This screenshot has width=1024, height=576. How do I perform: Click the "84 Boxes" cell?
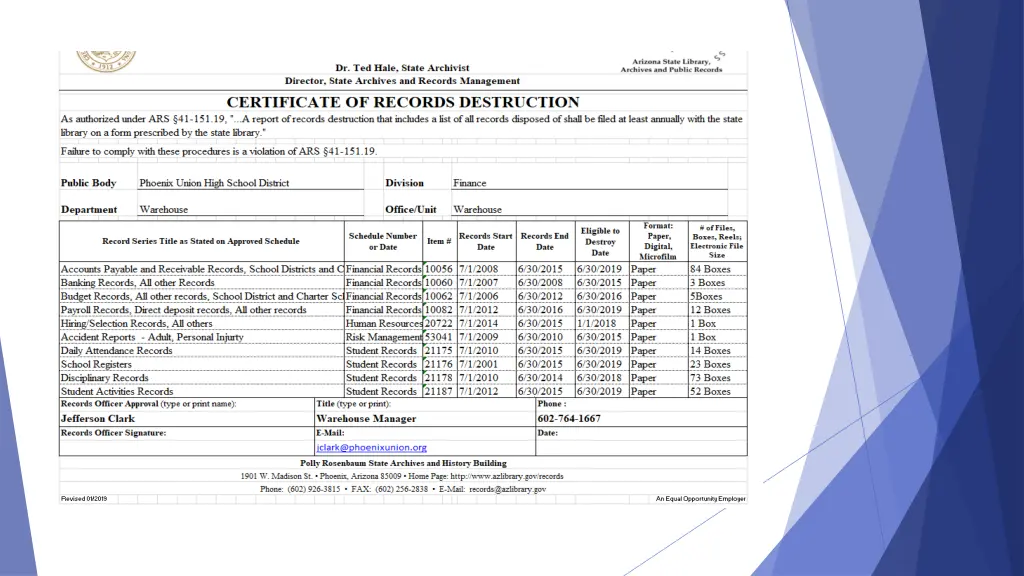coord(710,269)
